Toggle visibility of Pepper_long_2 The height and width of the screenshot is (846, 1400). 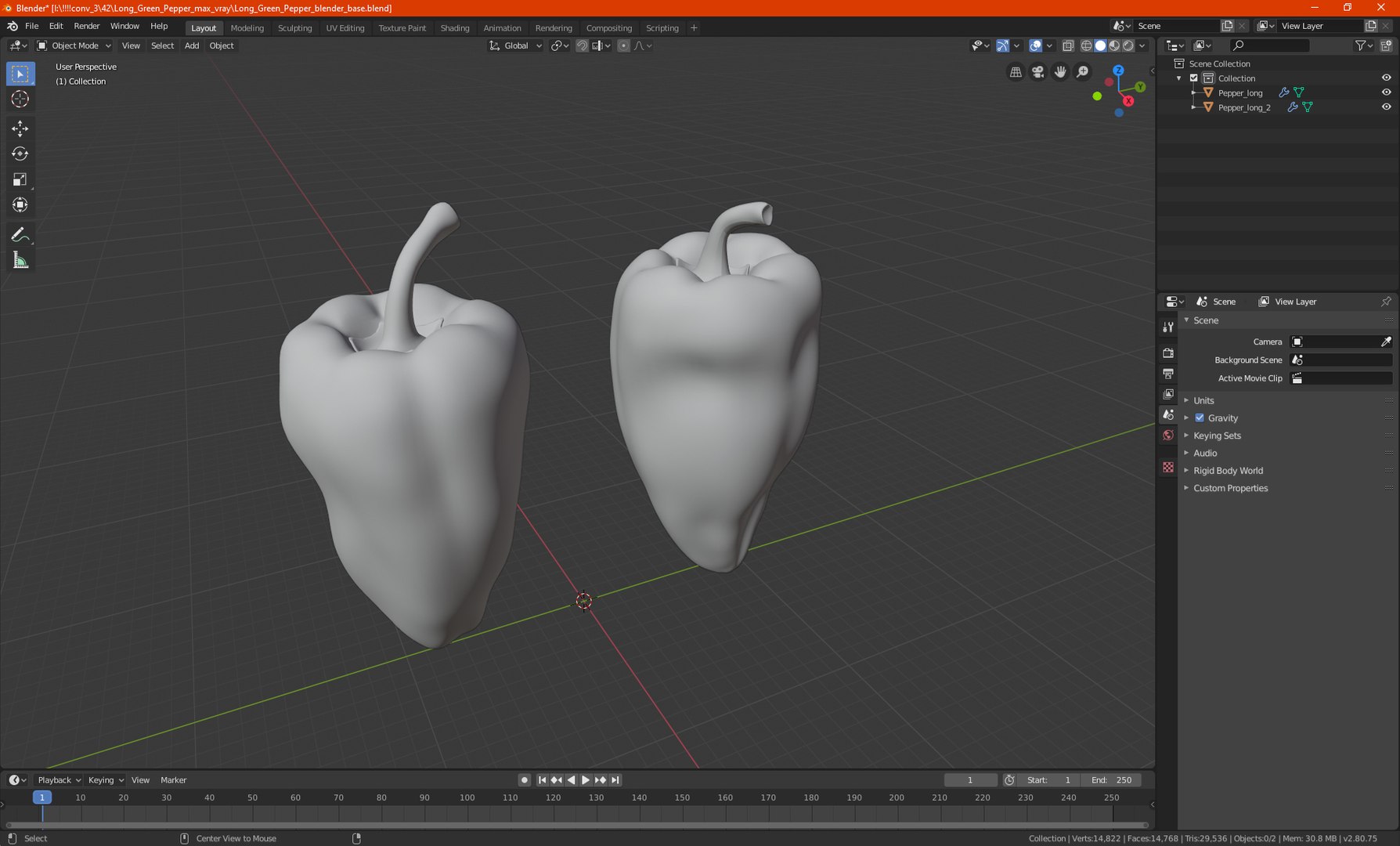point(1386,107)
